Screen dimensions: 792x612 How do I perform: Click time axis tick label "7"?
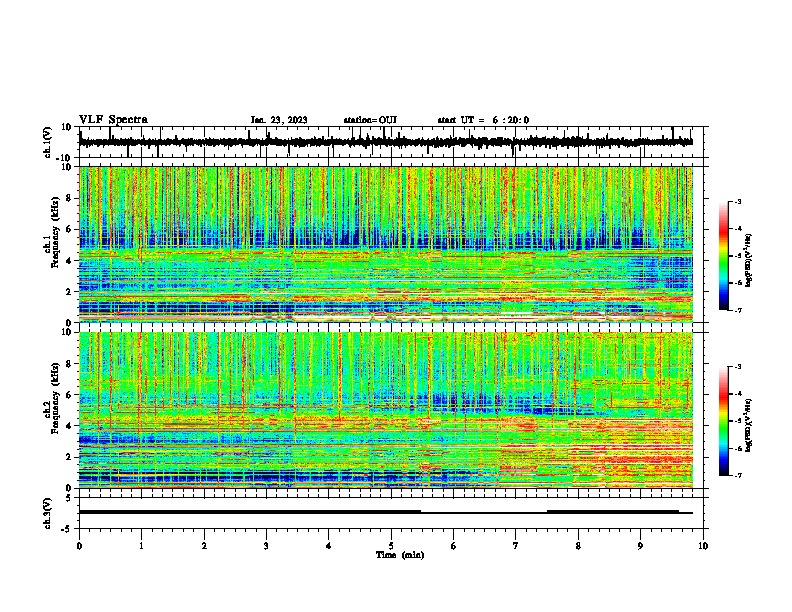(516, 546)
